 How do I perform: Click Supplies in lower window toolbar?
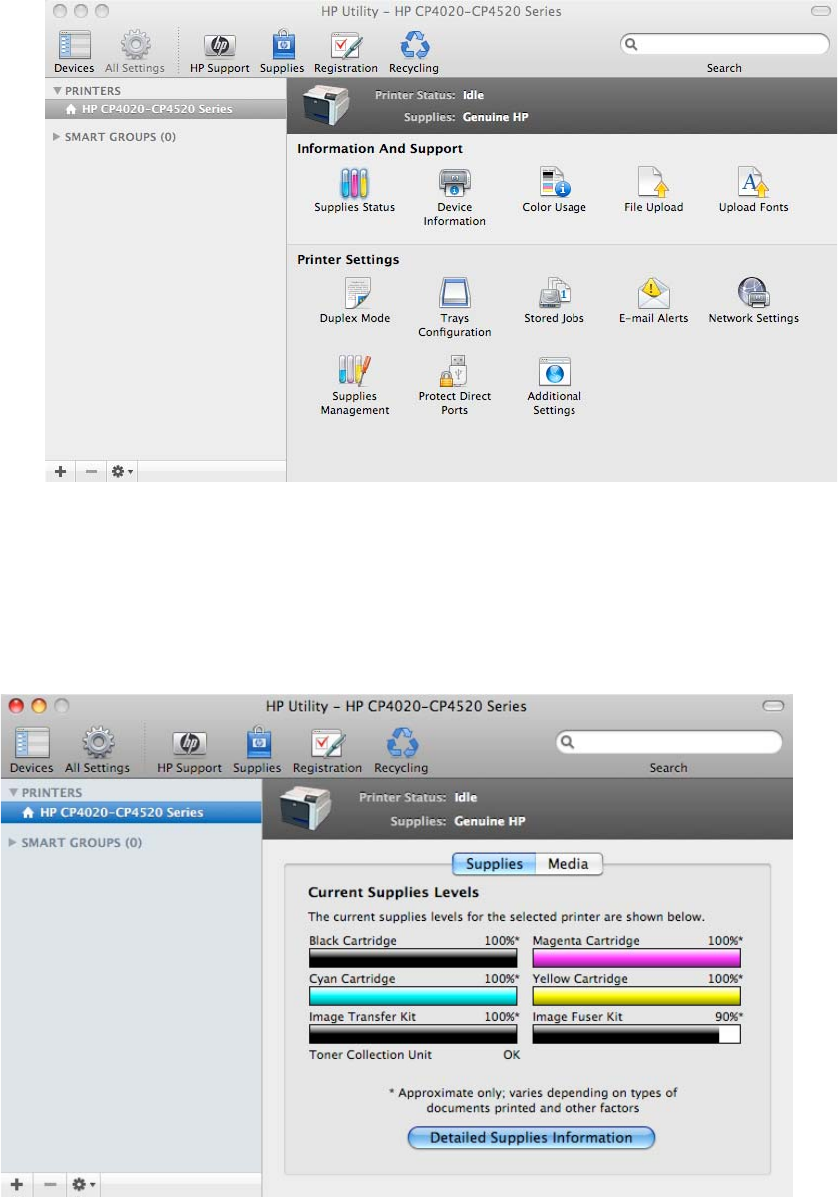(257, 750)
